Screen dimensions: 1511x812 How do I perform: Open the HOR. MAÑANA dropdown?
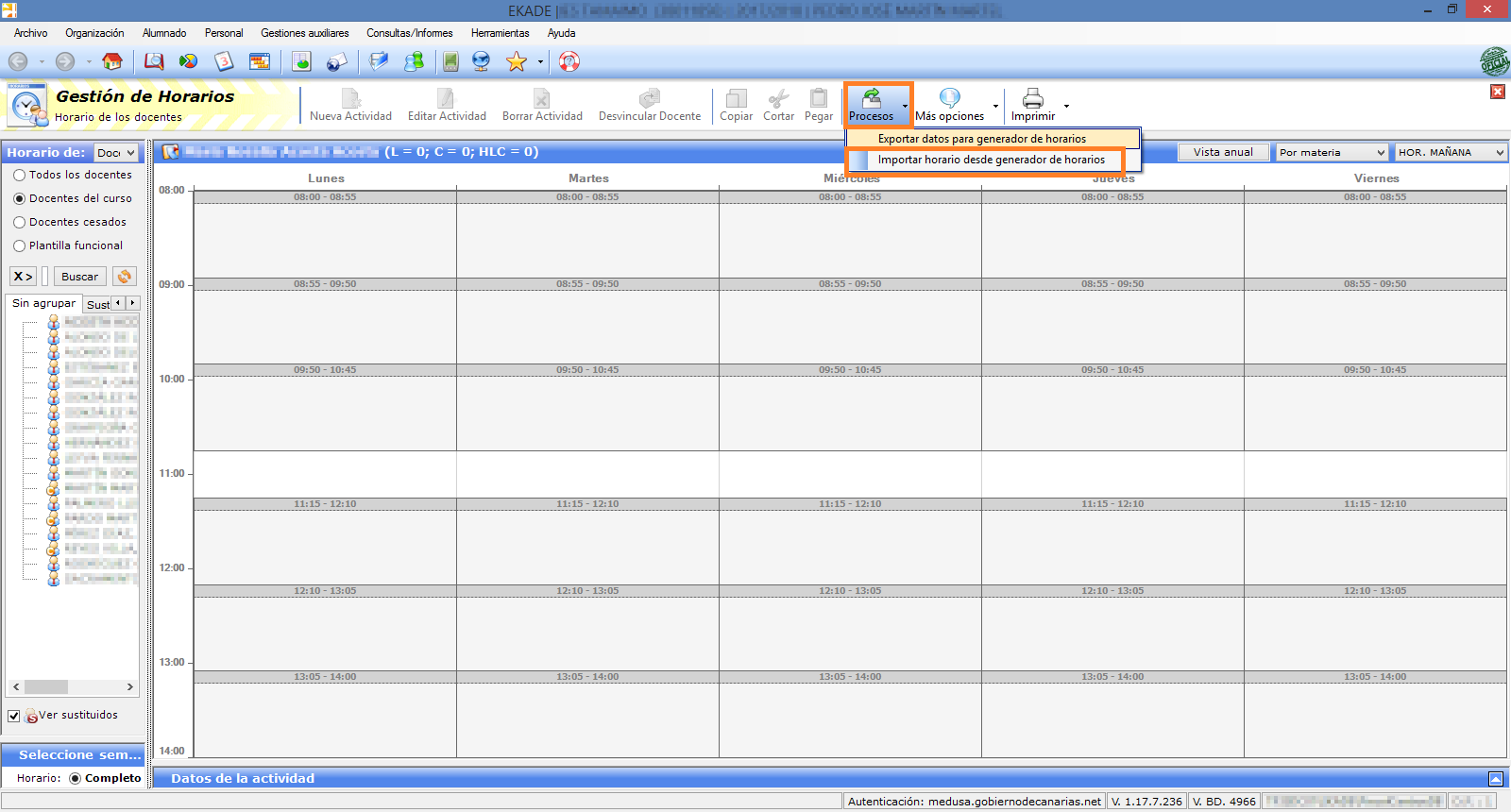point(1452,152)
